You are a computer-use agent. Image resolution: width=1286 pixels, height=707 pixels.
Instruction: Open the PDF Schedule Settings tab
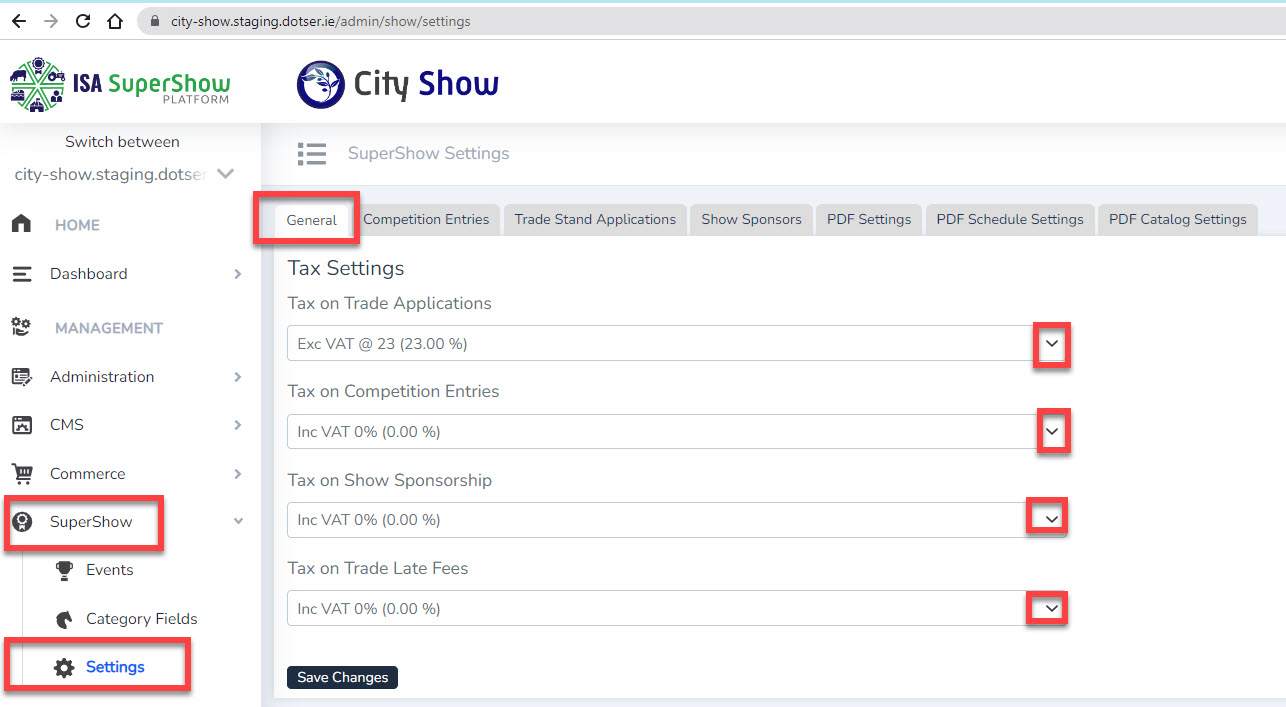1009,219
